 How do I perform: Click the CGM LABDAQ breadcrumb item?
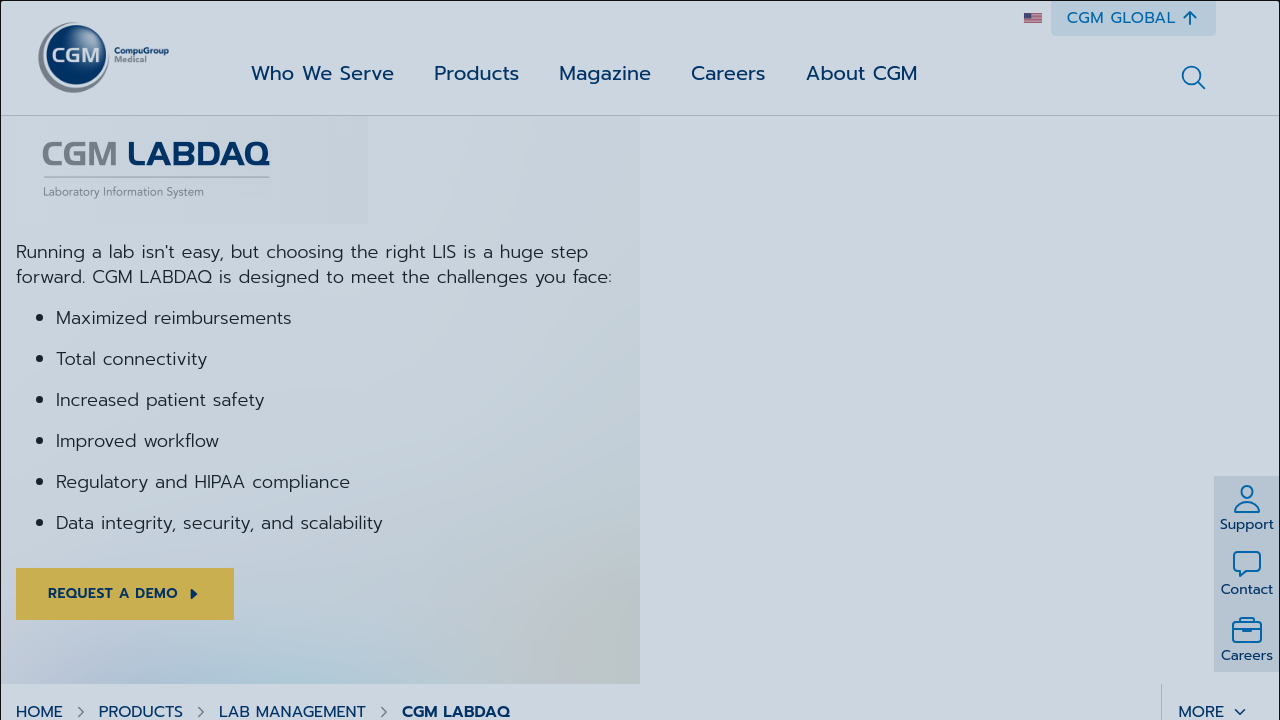click(x=455, y=711)
